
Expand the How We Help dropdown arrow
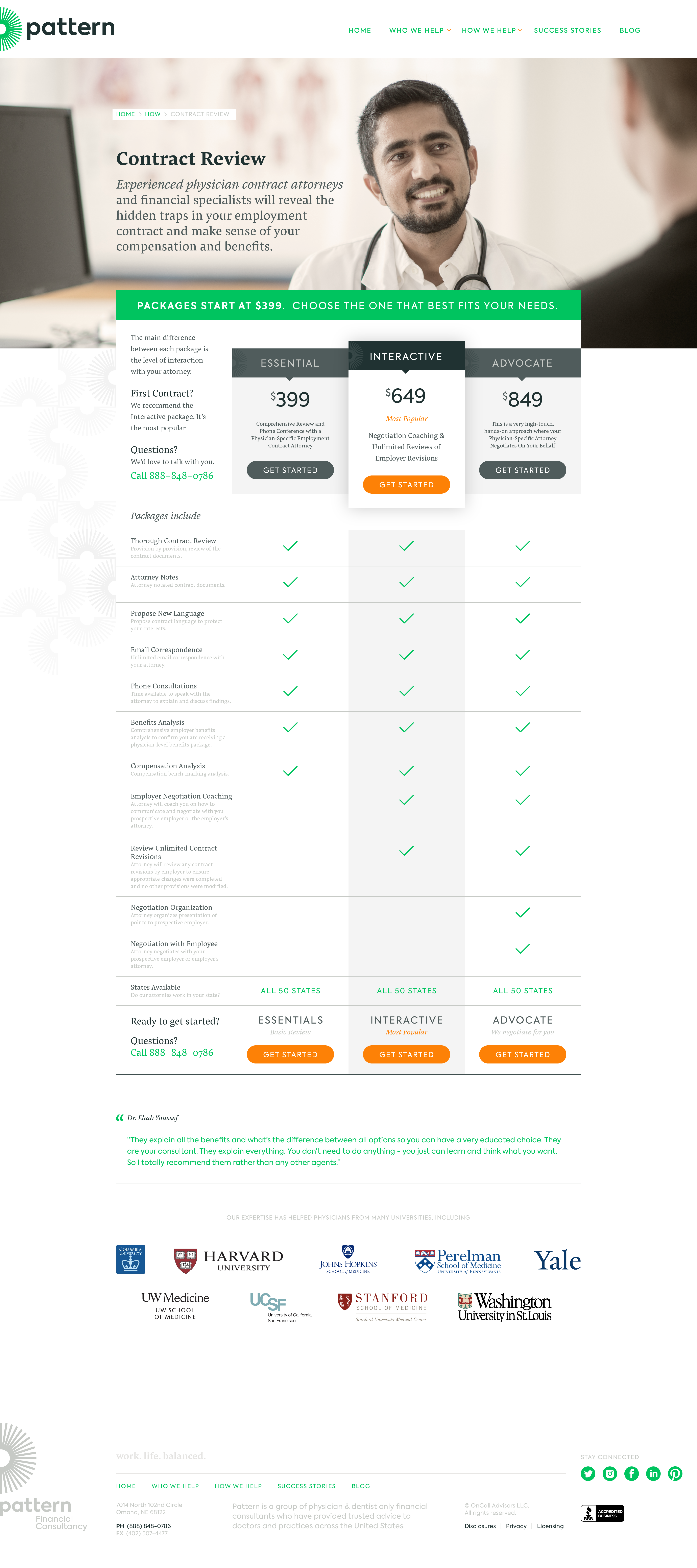pos(521,30)
